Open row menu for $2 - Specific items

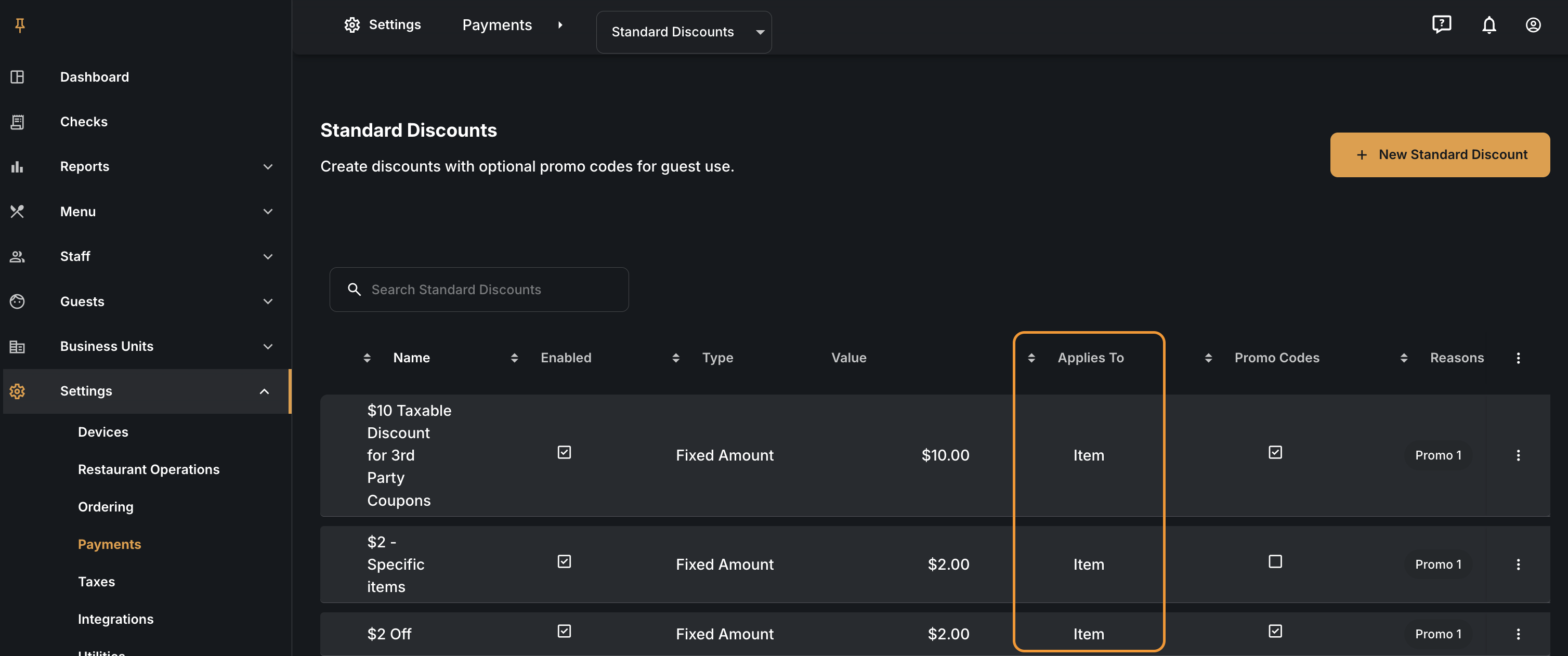[1518, 565]
